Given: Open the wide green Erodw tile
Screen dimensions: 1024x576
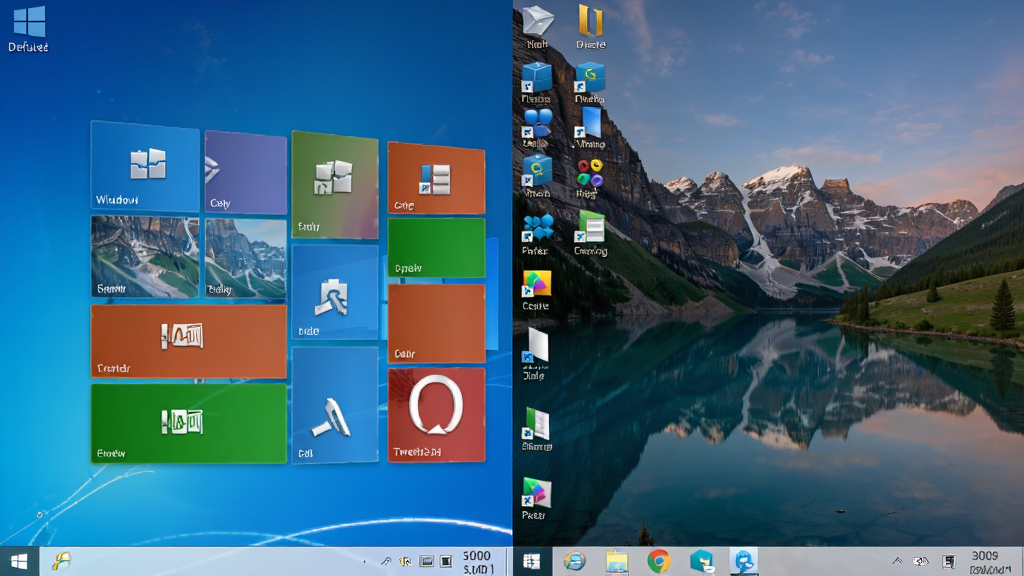Looking at the screenshot, I should (189, 424).
